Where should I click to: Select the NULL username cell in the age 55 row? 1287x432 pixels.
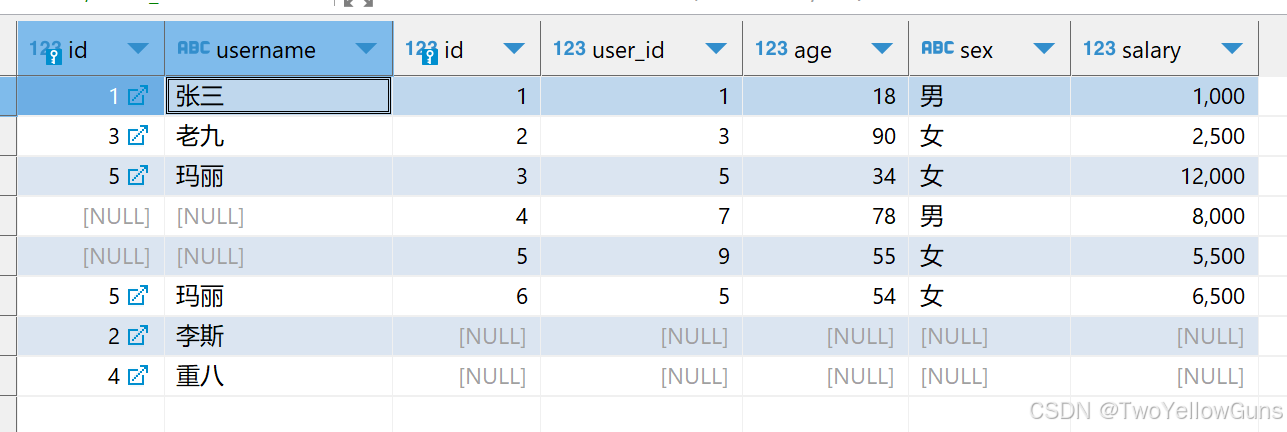tap(278, 256)
